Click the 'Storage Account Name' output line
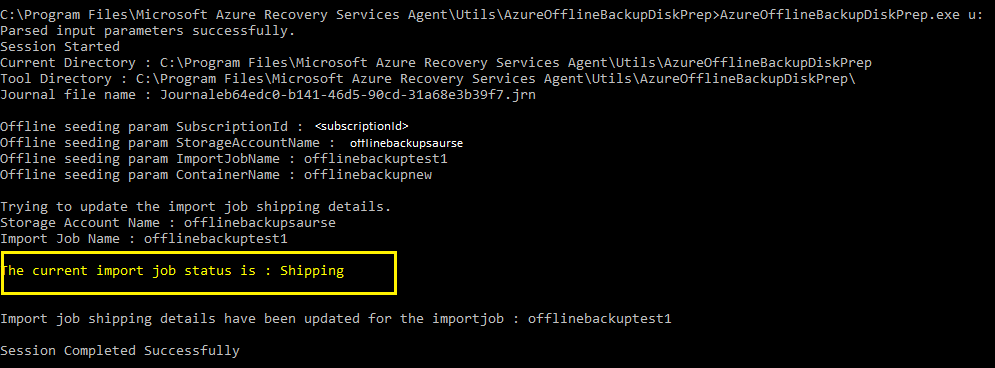 tap(168, 223)
